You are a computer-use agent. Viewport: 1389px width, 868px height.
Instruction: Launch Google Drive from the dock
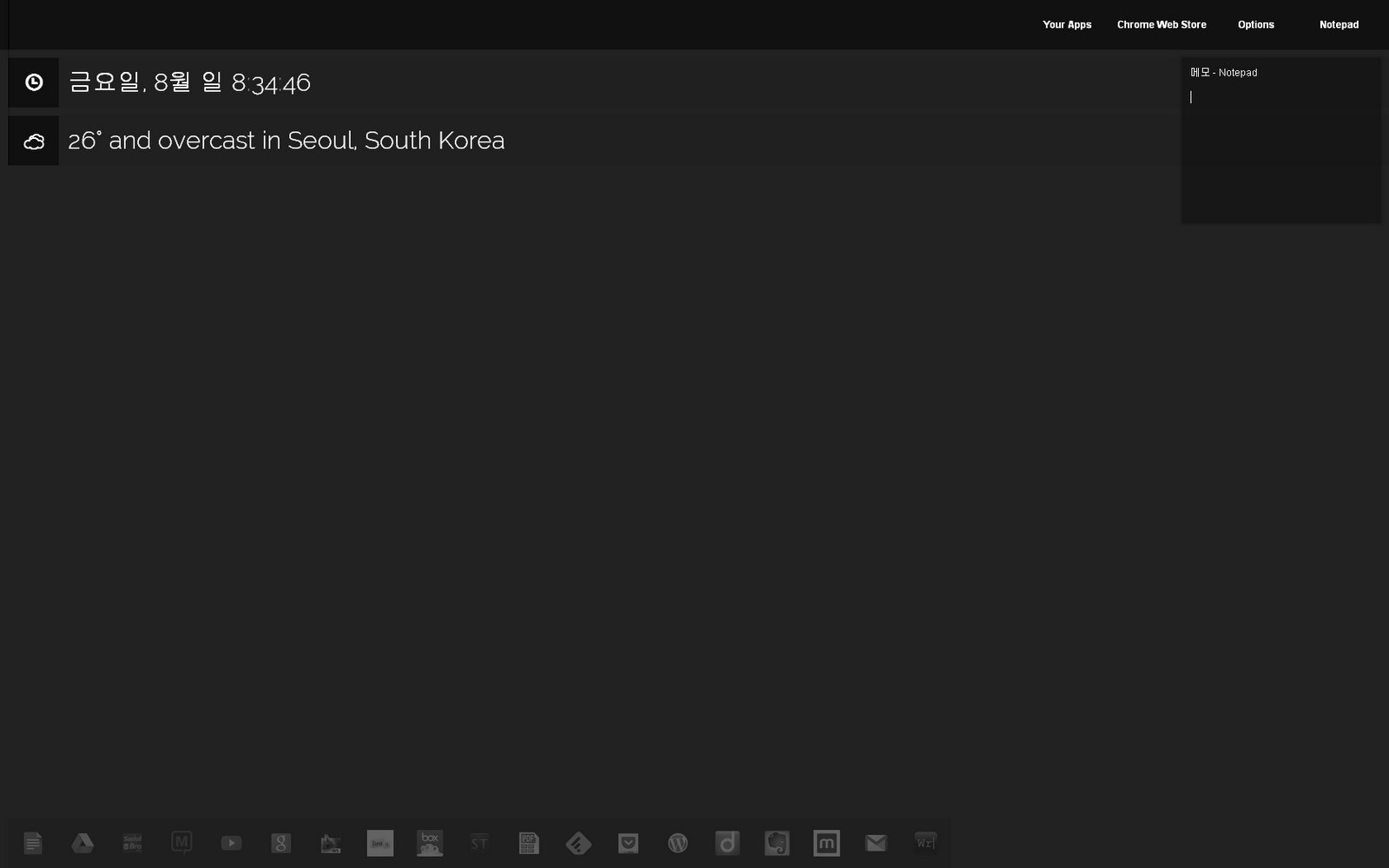tap(82, 843)
